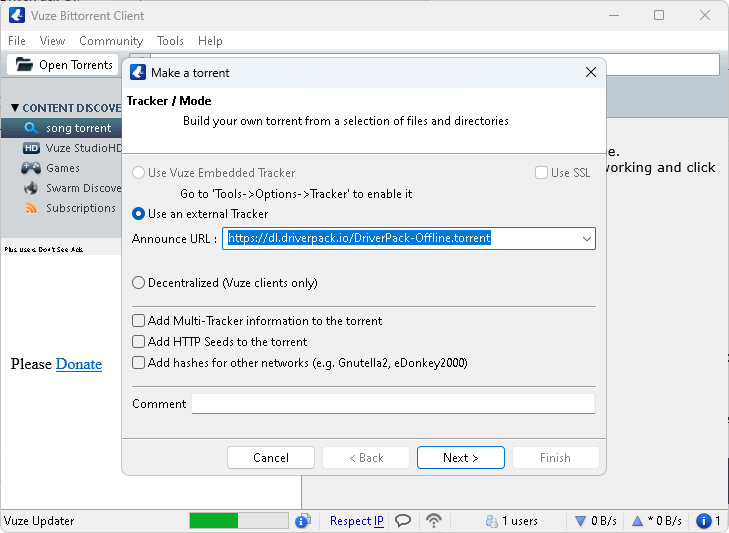Click the Next > button
Screen dimensions: 729x533
pyautogui.click(x=461, y=458)
